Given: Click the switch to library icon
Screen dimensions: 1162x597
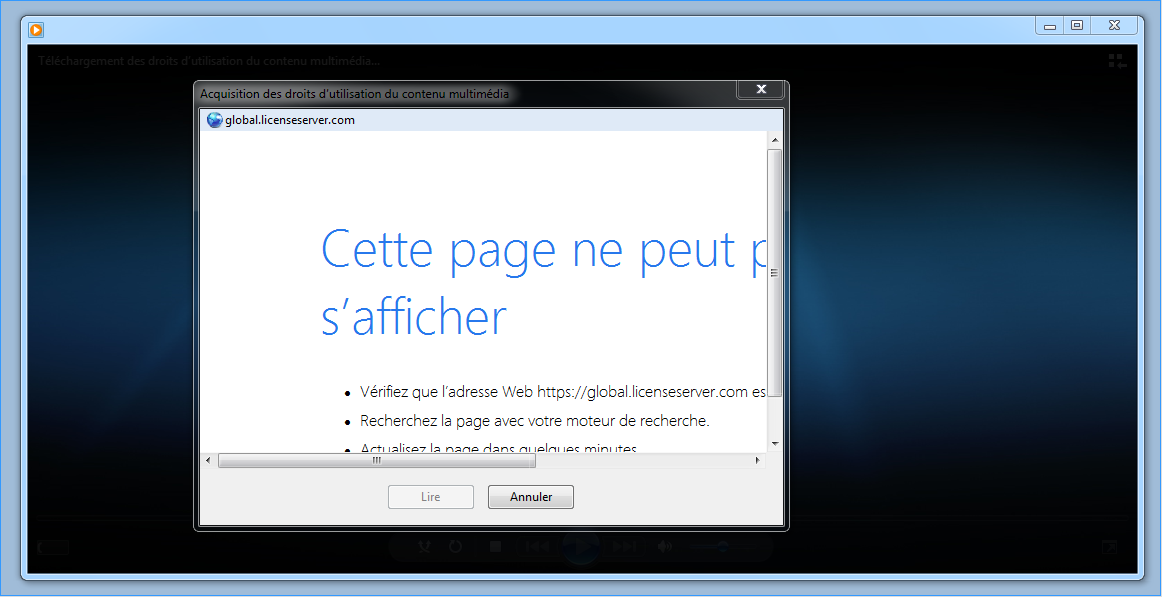Looking at the screenshot, I should pos(1117,61).
